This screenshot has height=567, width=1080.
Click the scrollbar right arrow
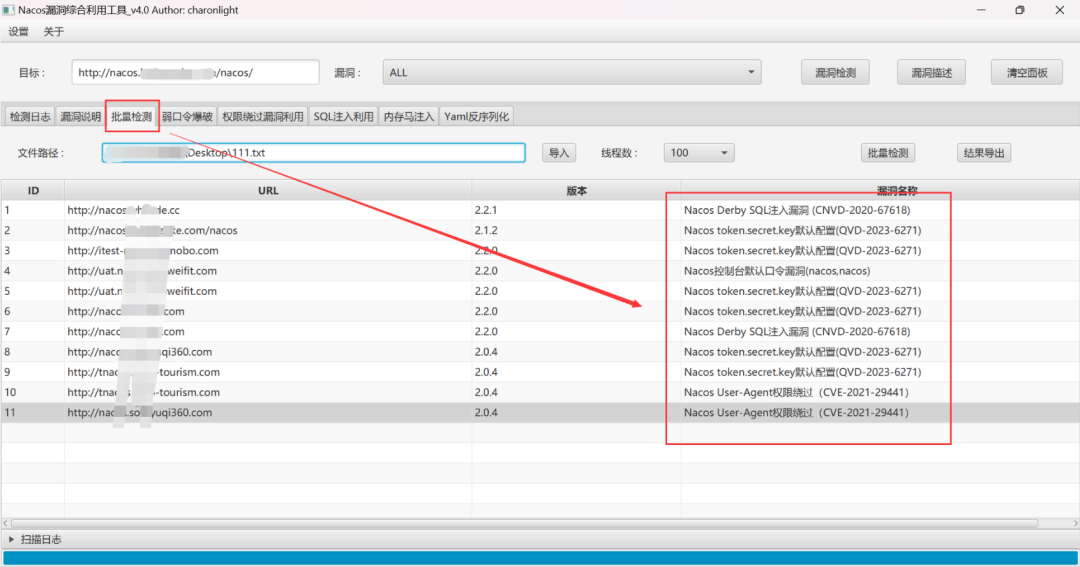point(1075,524)
